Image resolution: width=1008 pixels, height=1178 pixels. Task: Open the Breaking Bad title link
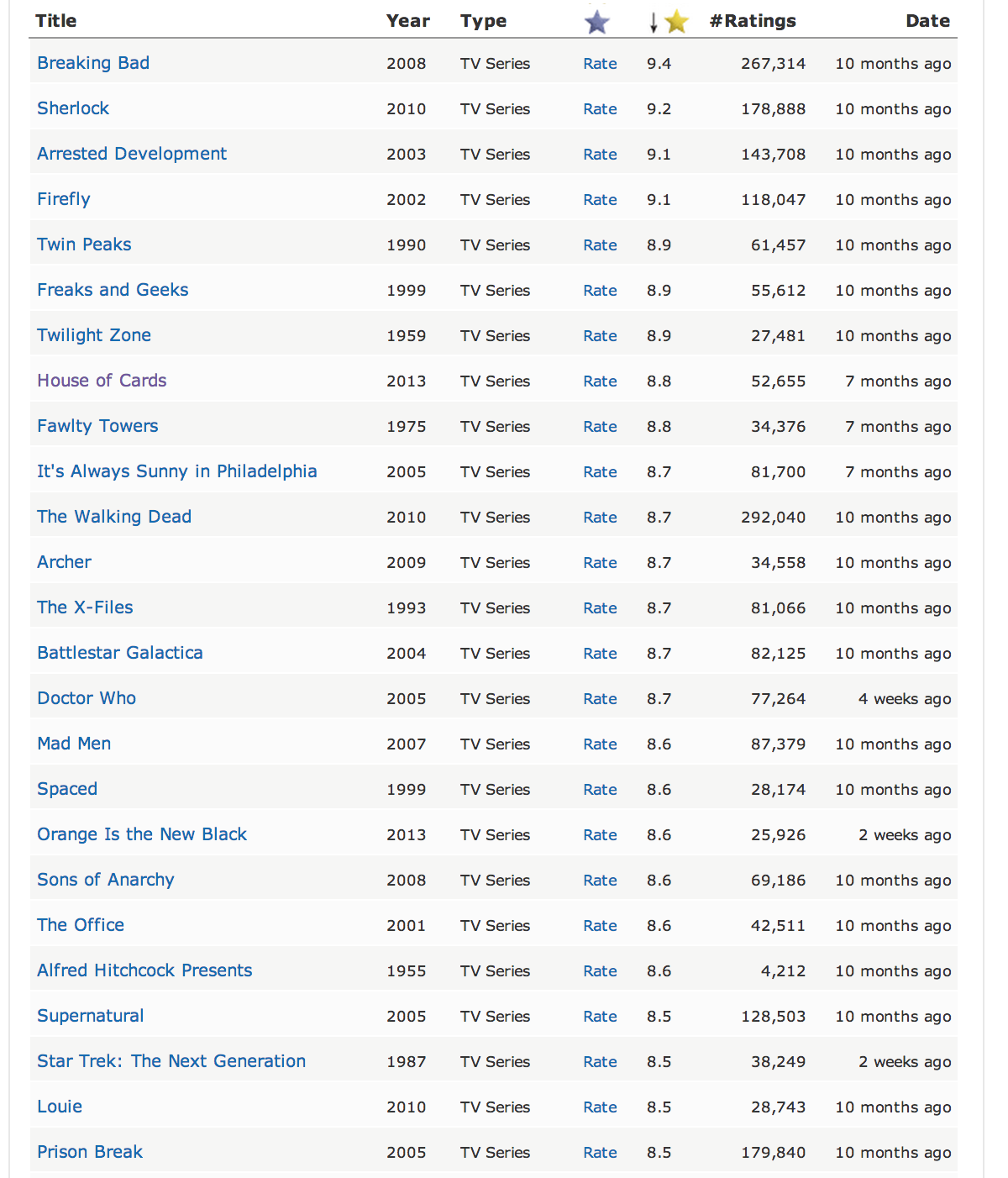(x=93, y=63)
